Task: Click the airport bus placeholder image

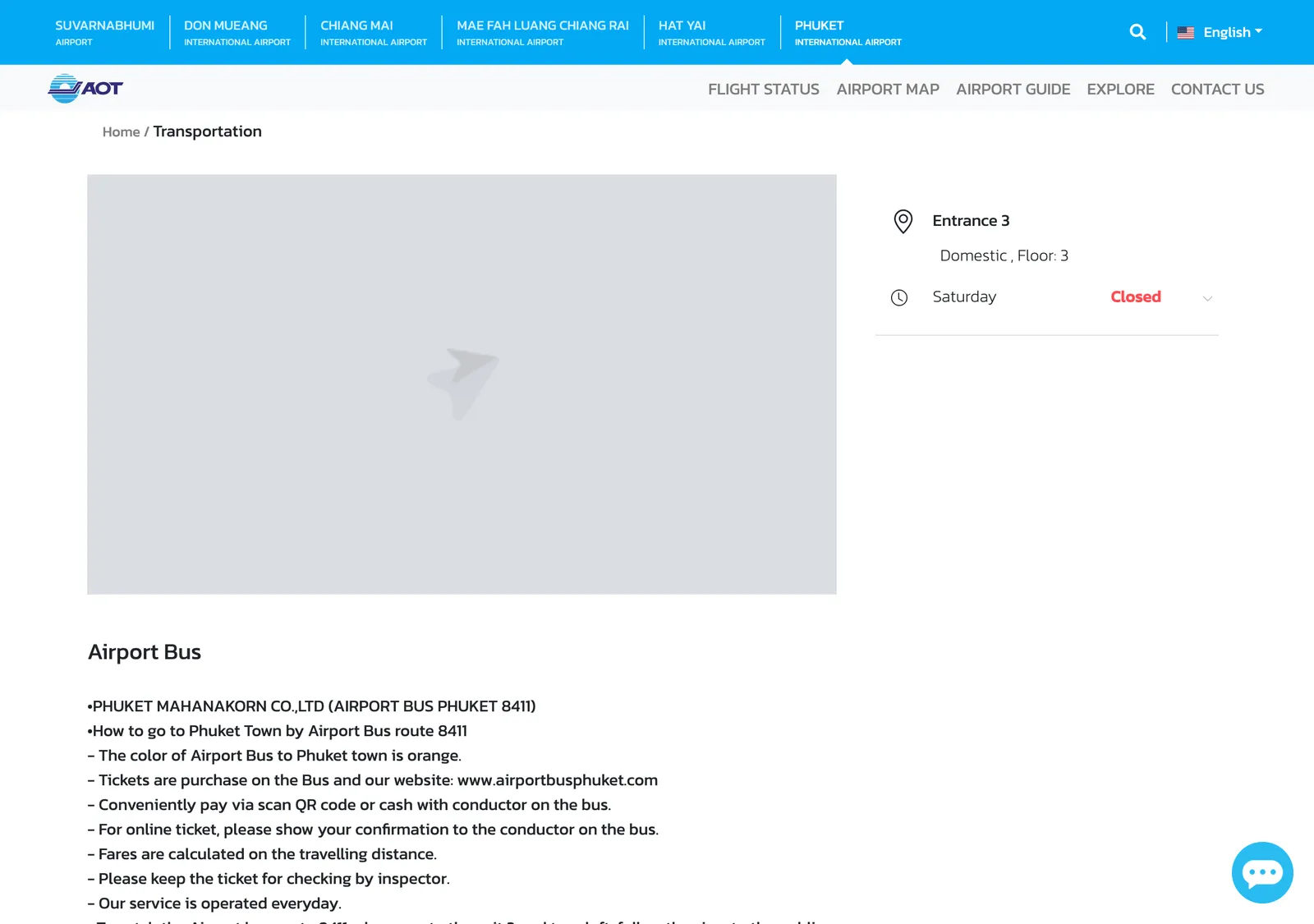Action: tap(462, 384)
